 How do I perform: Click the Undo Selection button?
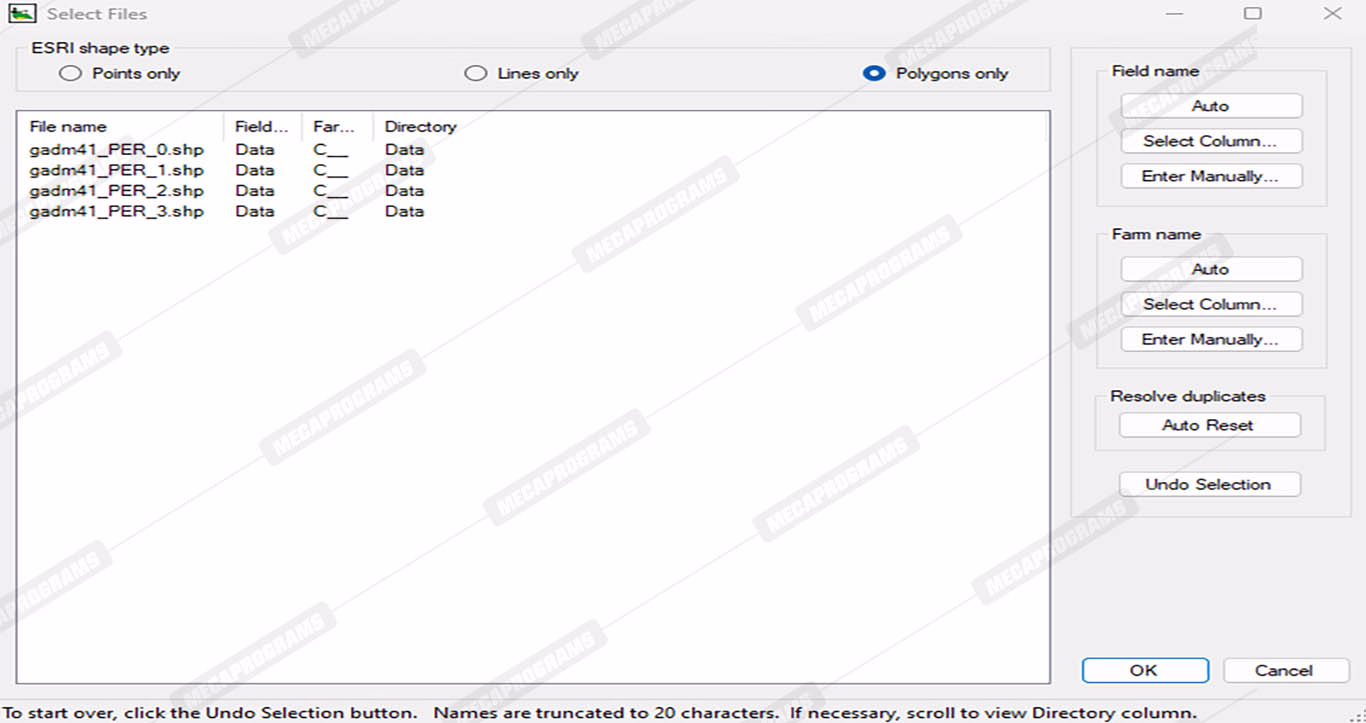coord(1209,484)
